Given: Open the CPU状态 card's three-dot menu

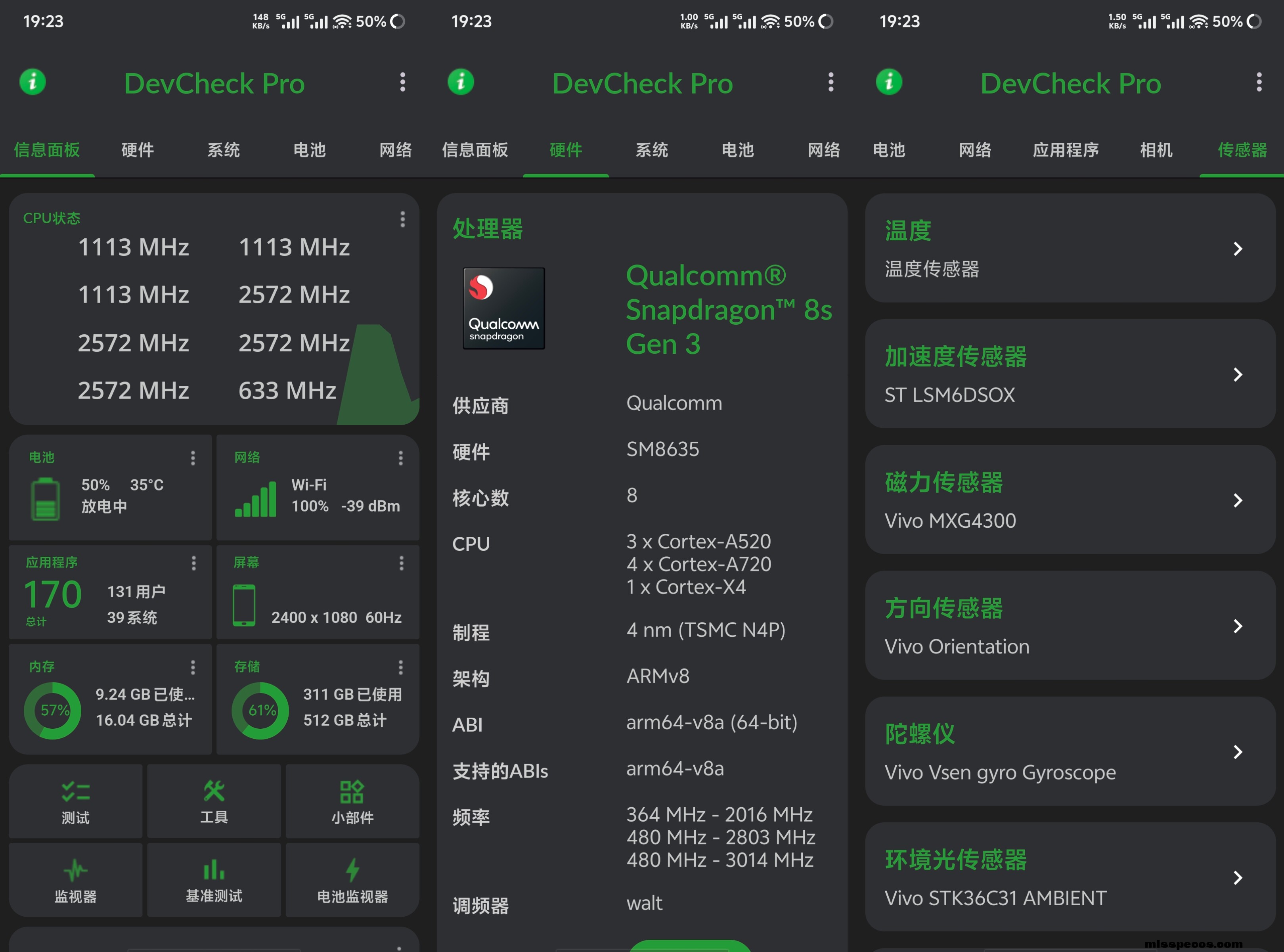Looking at the screenshot, I should pos(402,219).
